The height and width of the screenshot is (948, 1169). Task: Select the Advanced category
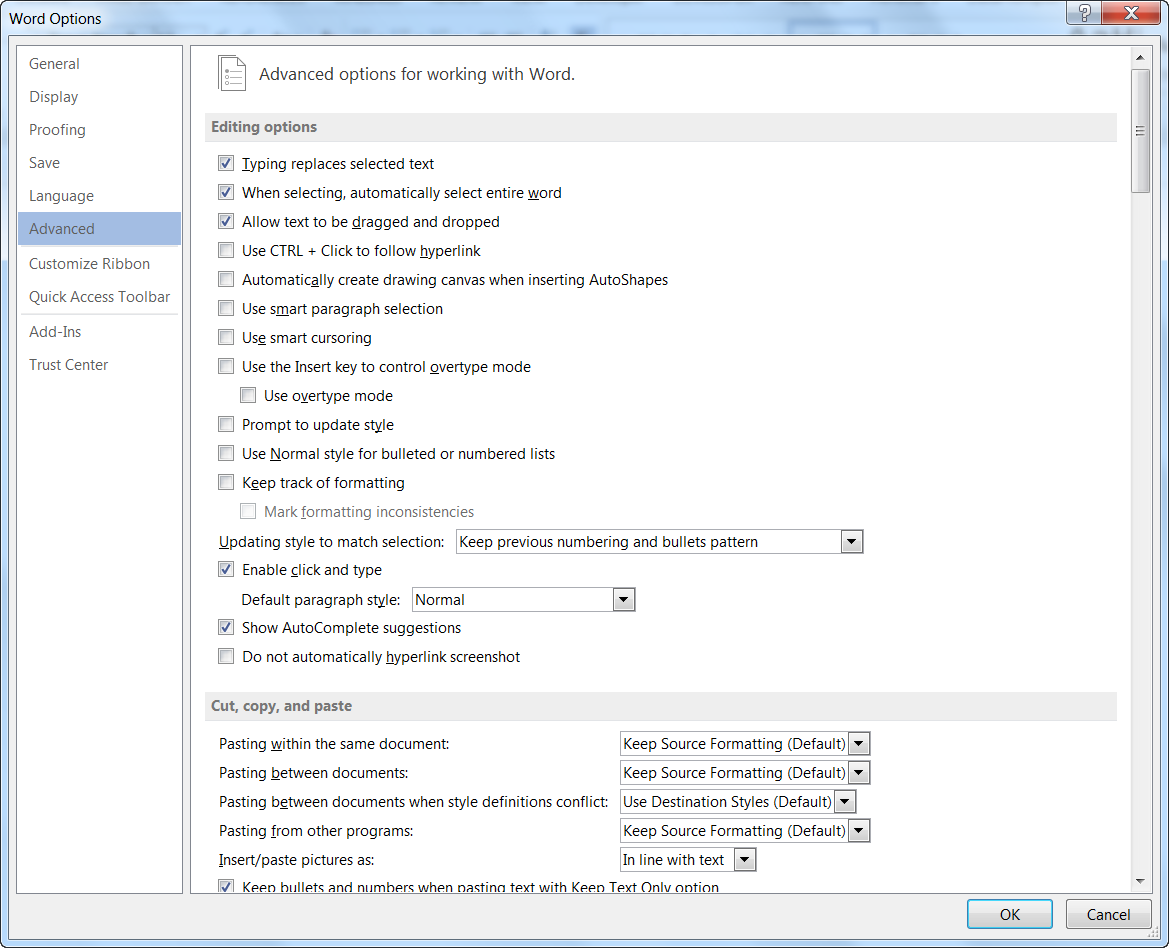tap(99, 229)
